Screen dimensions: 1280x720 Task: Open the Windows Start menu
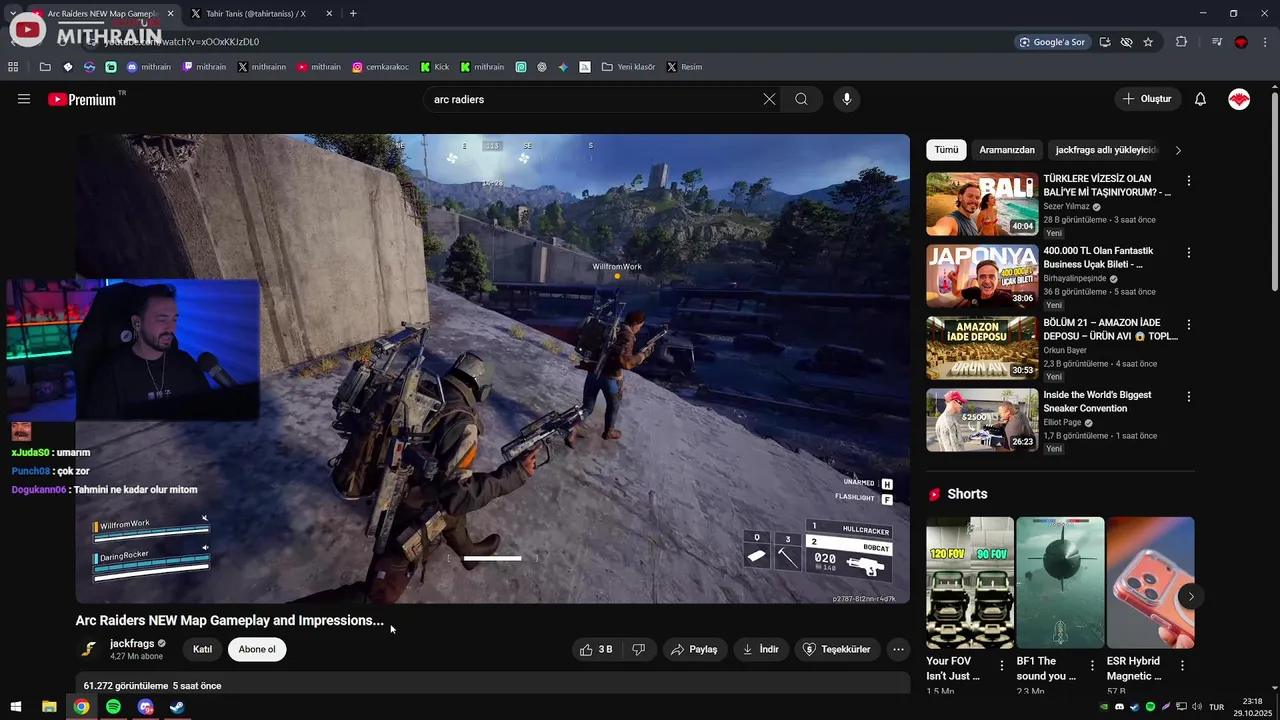pos(16,707)
